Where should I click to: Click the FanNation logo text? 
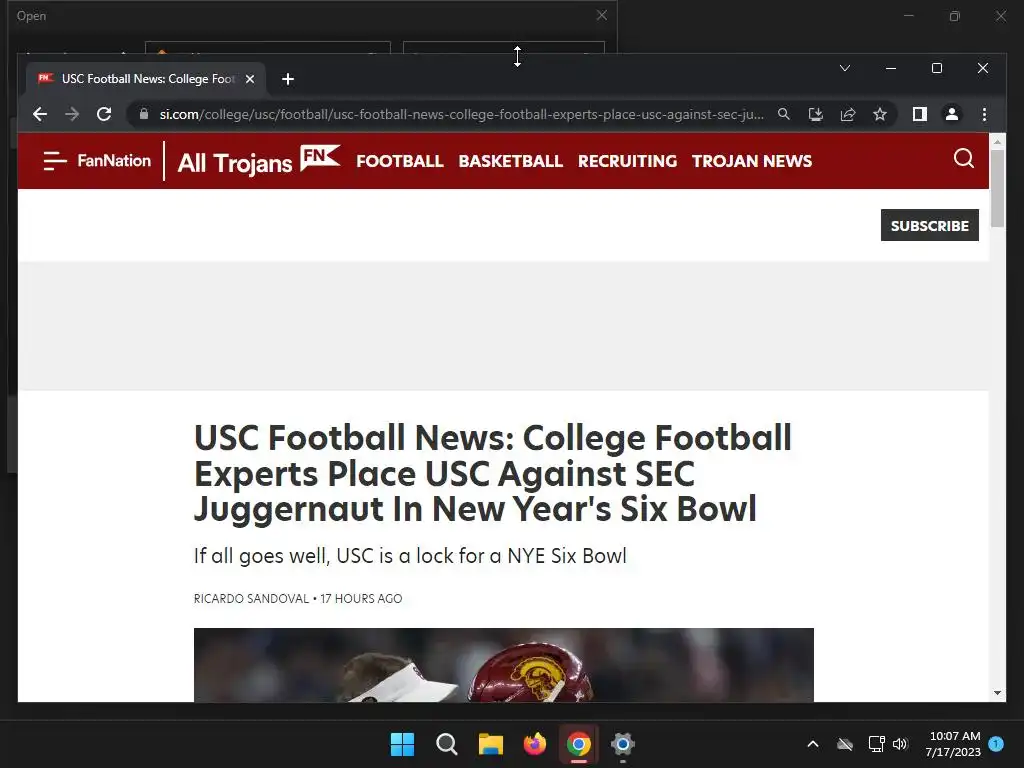(x=114, y=161)
